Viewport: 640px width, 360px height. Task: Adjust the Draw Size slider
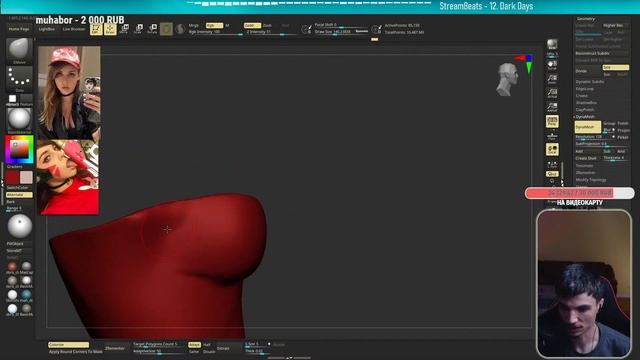pyautogui.click(x=341, y=32)
